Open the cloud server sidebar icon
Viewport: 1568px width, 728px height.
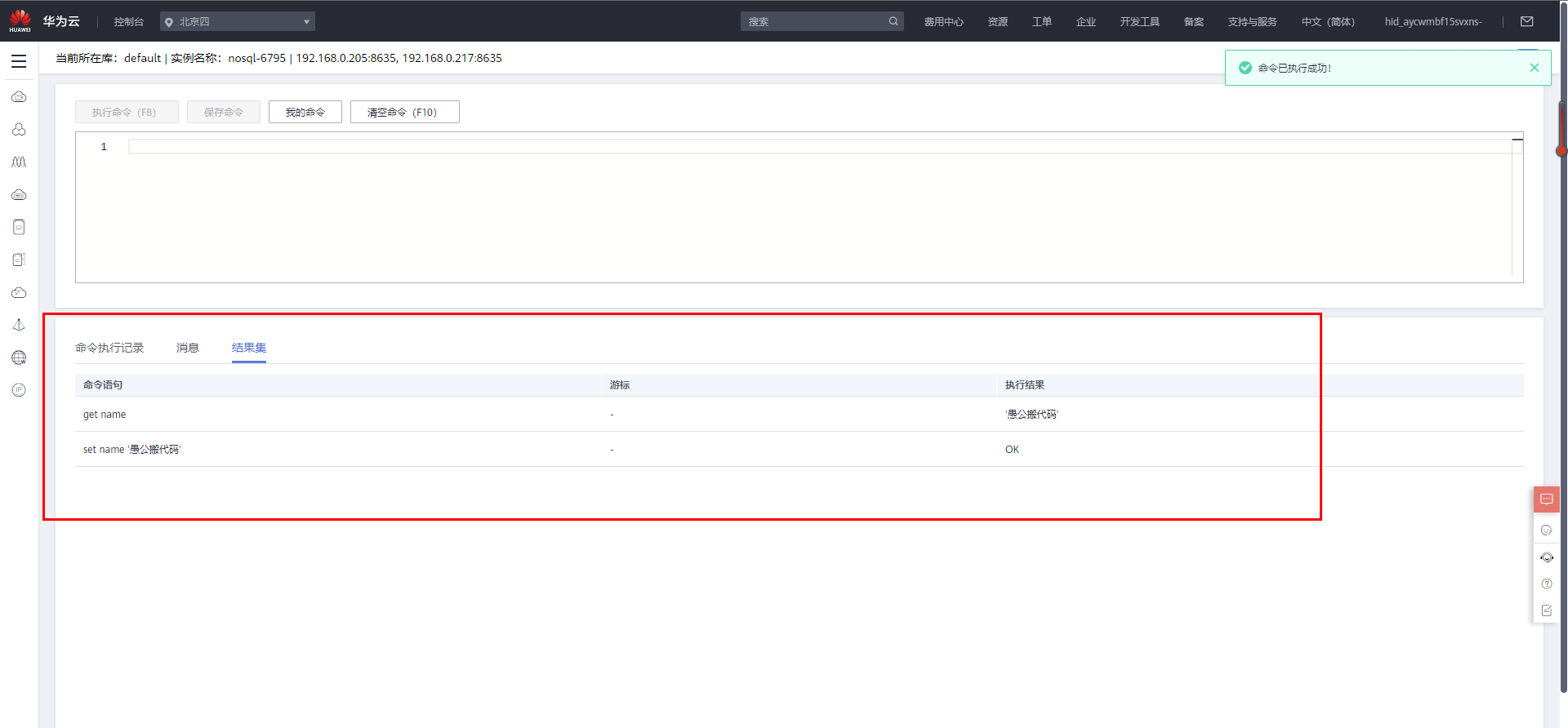[19, 97]
